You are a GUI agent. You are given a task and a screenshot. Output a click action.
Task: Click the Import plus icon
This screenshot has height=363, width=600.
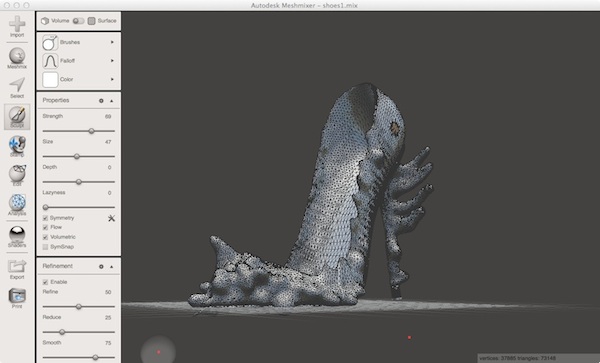pyautogui.click(x=17, y=24)
